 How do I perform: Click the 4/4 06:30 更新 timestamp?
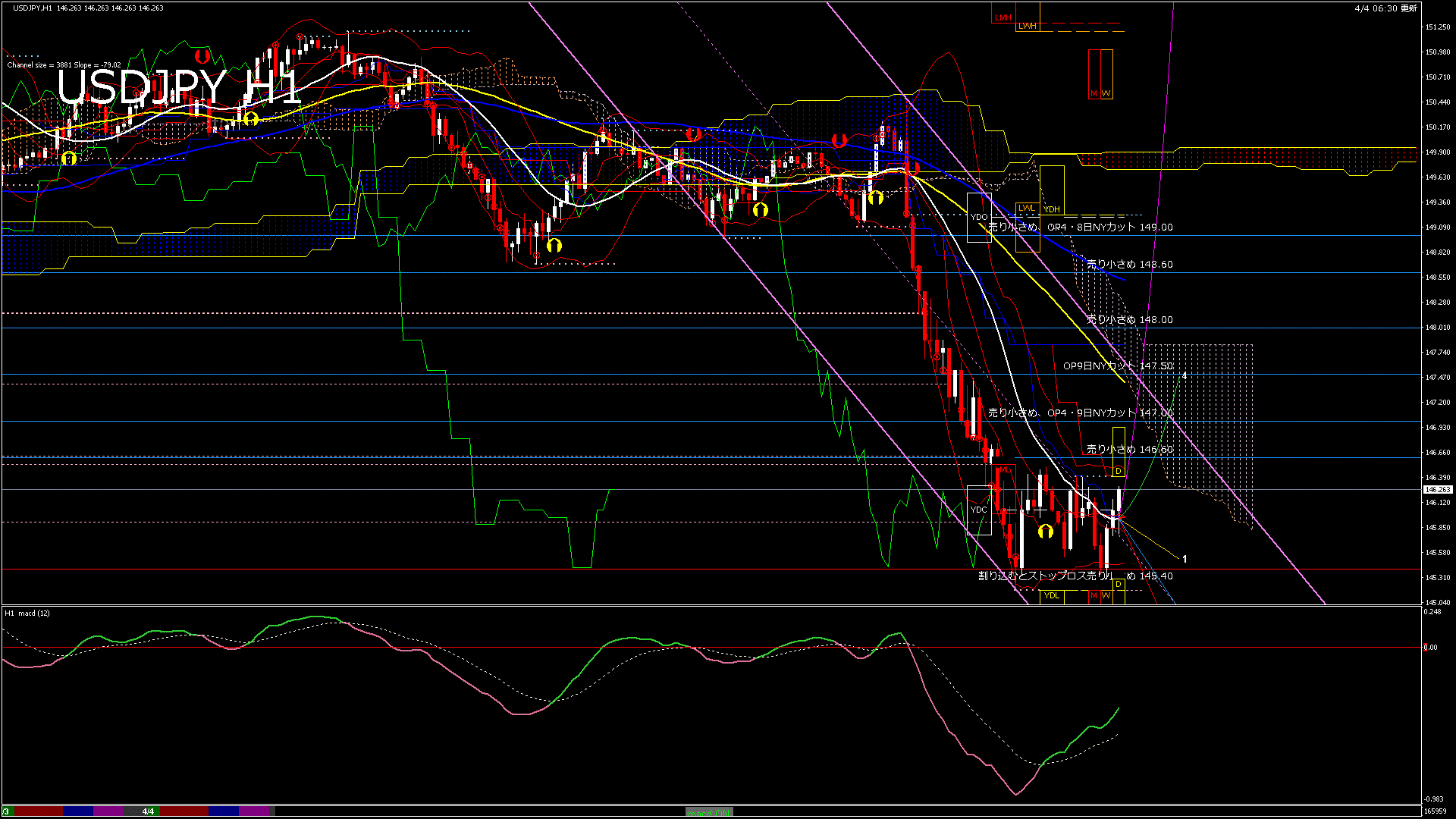[x=1385, y=8]
